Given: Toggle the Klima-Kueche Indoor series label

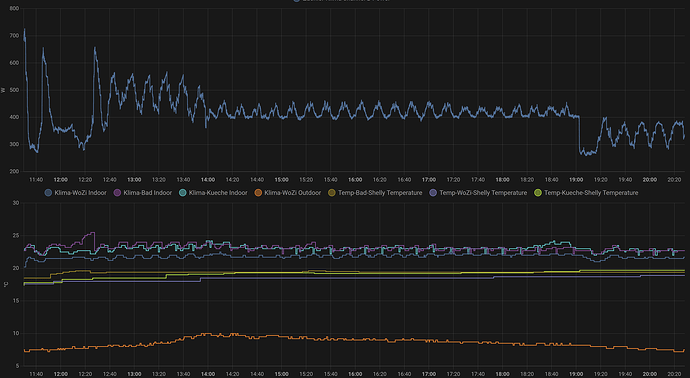Looking at the screenshot, I should click(x=218, y=193).
